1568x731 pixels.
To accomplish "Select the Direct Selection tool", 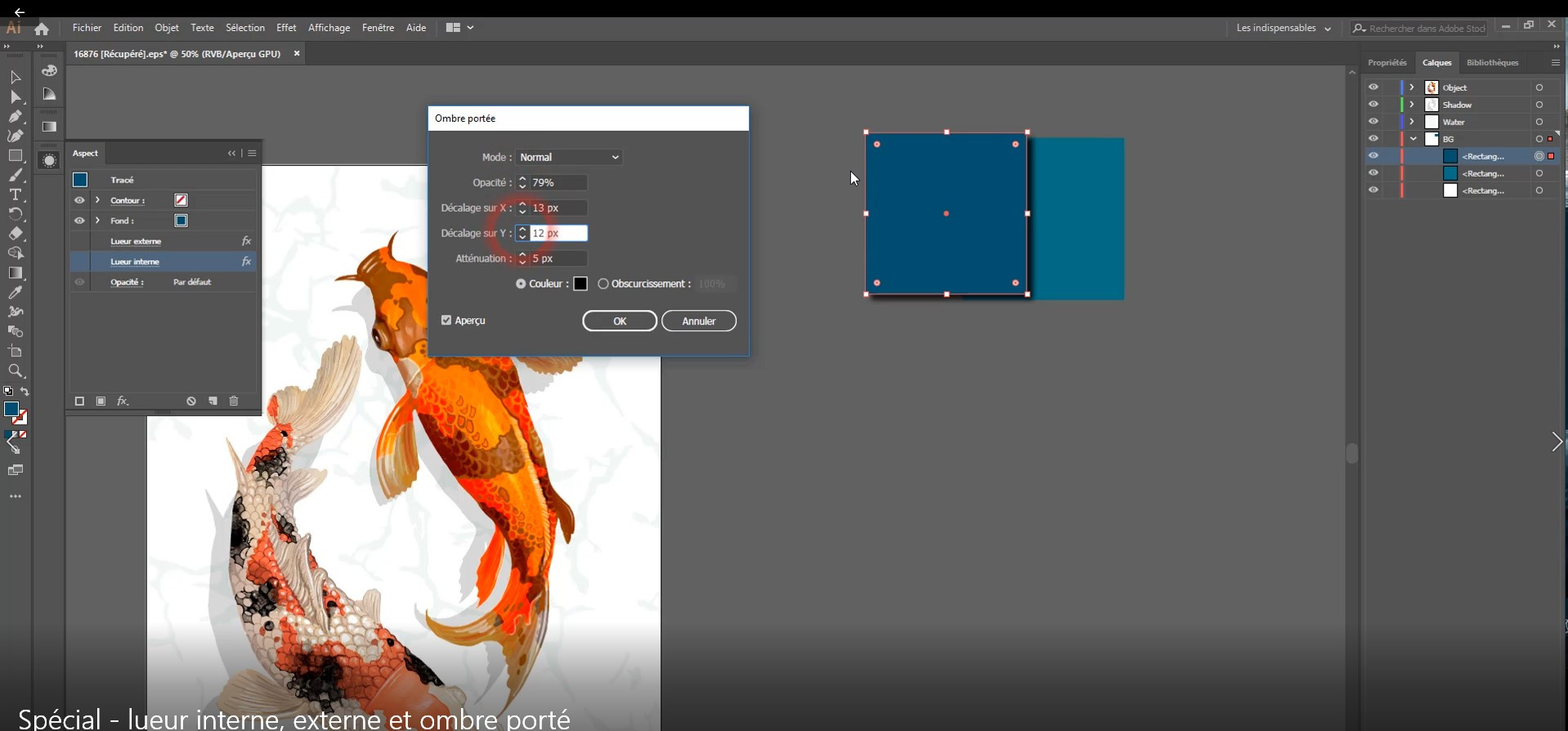I will pos(16,96).
